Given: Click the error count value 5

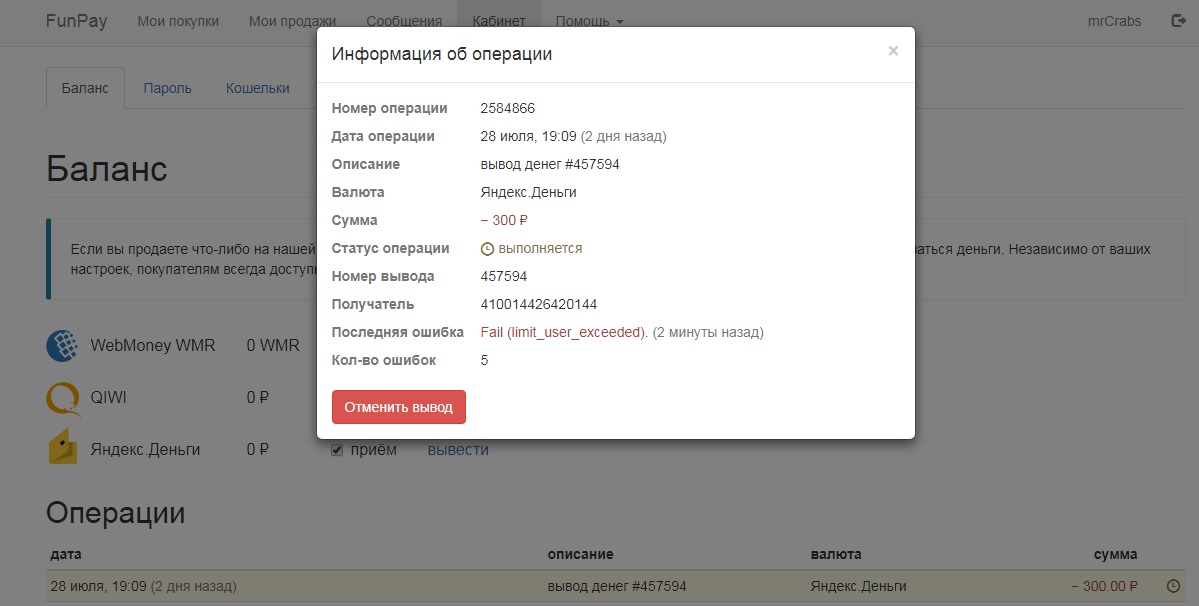Looking at the screenshot, I should [x=484, y=360].
